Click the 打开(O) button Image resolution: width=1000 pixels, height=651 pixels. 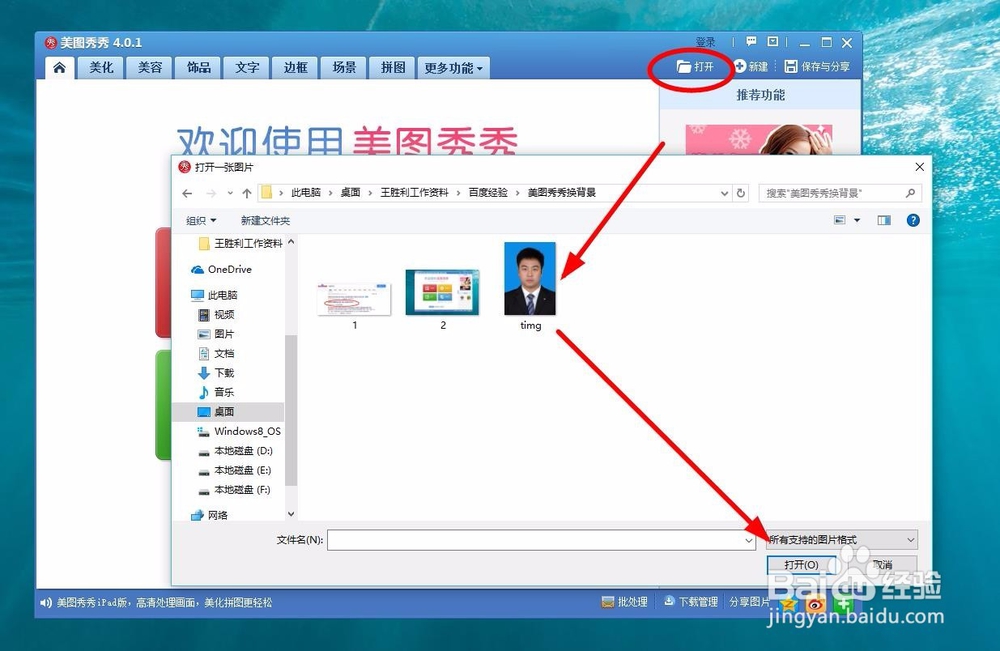pos(801,565)
